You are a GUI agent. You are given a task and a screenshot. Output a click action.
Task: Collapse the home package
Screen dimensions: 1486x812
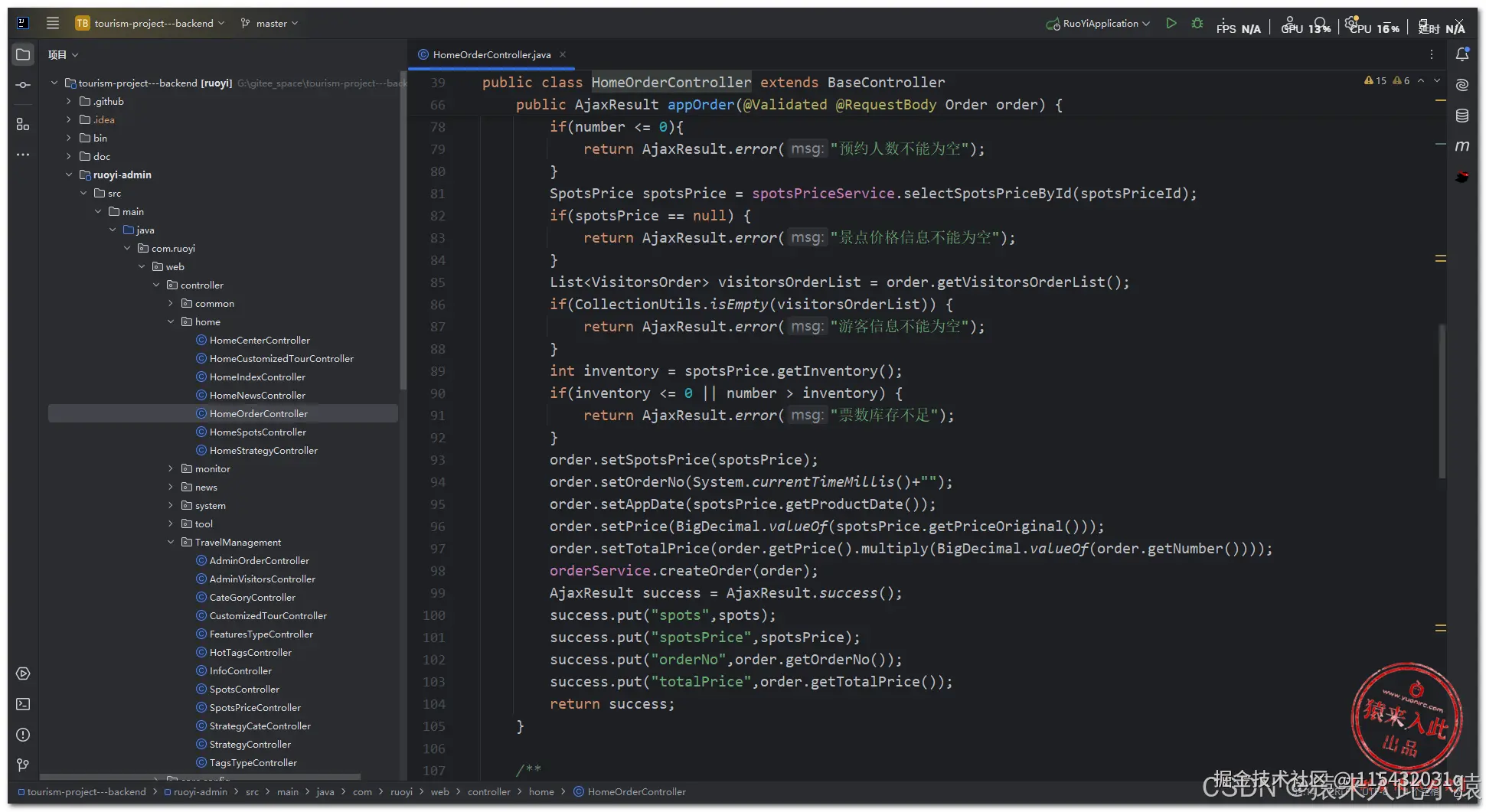[171, 321]
